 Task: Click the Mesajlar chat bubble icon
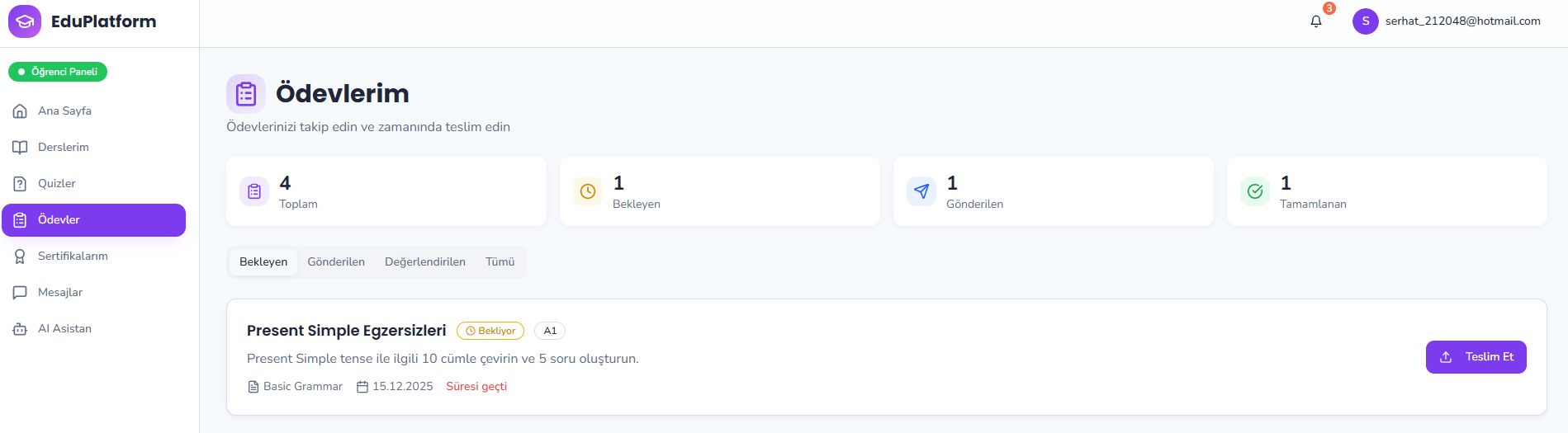point(20,292)
